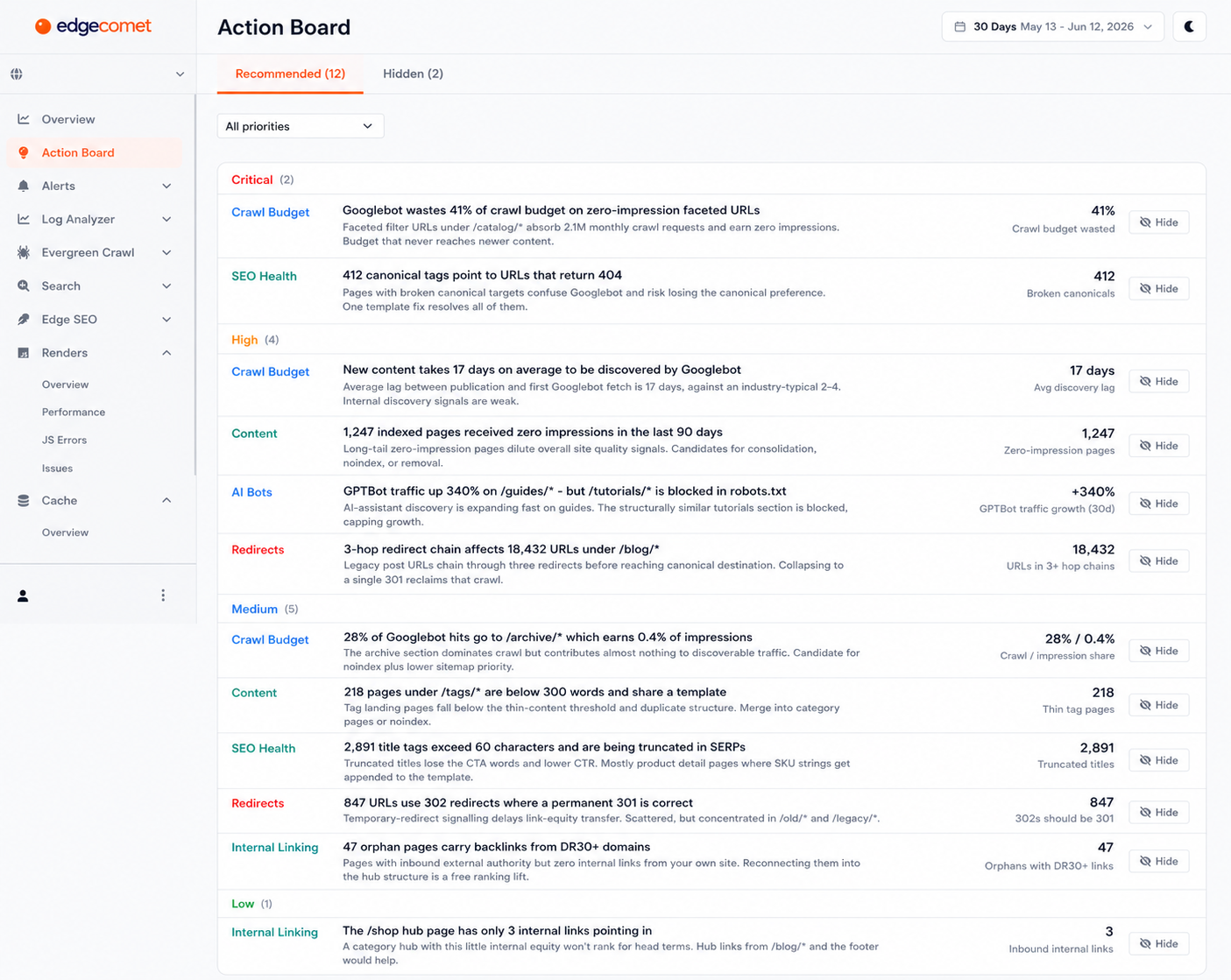Screen dimensions: 1231x980
Task: Click the Alerts bell icon
Action: (24, 186)
